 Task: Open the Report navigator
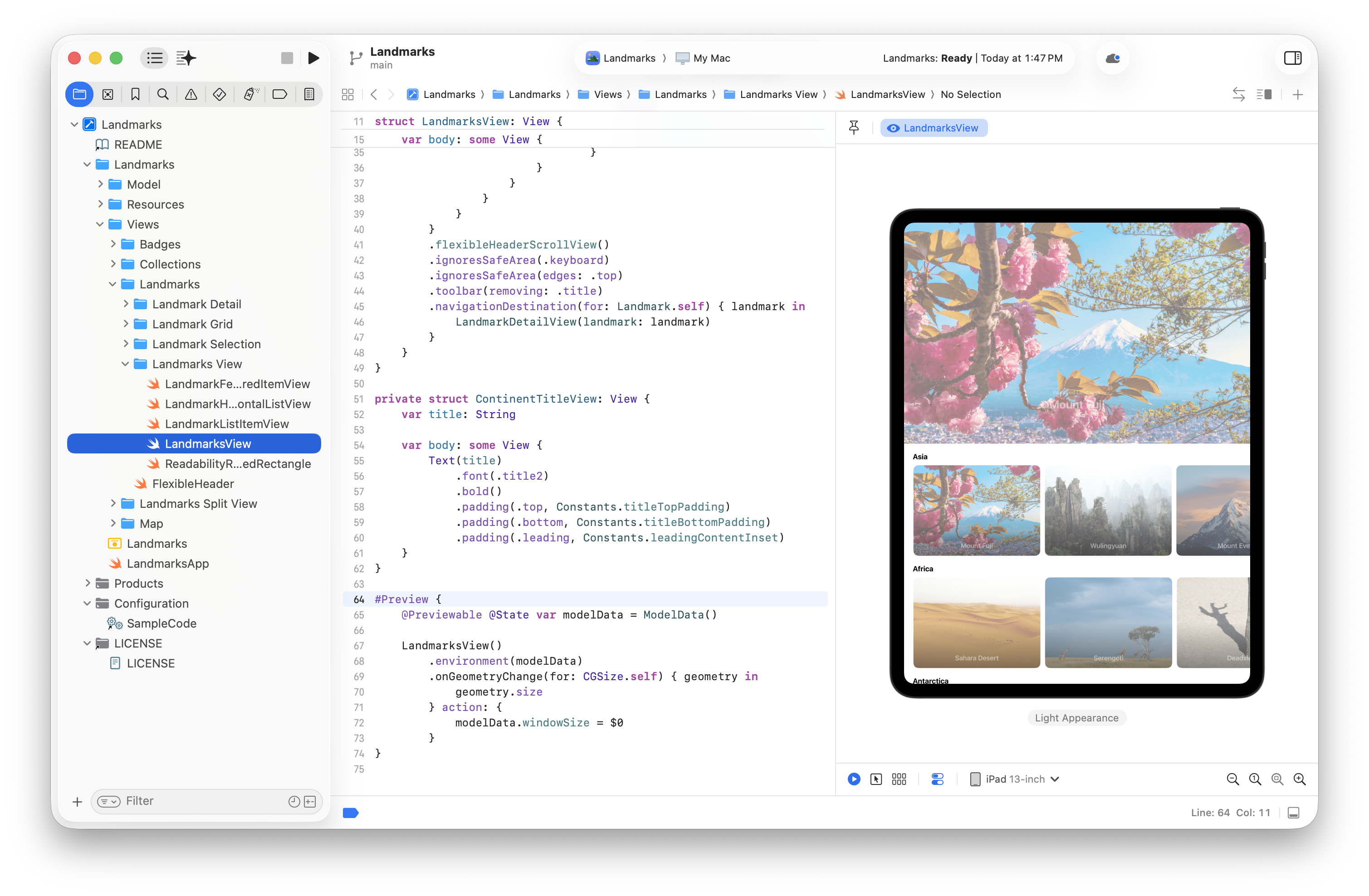click(309, 94)
